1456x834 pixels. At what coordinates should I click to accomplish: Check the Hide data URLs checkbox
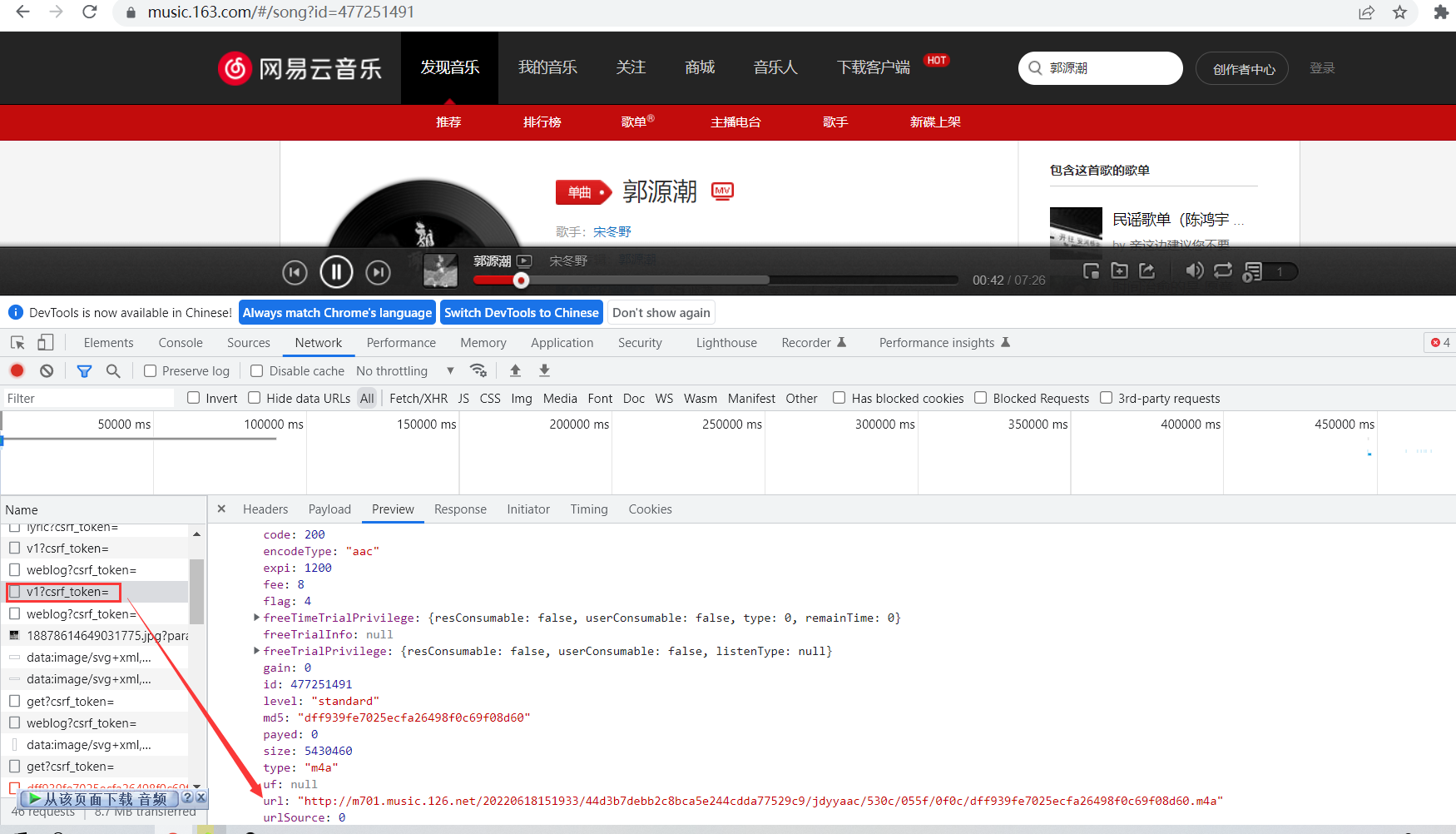pyautogui.click(x=253, y=398)
